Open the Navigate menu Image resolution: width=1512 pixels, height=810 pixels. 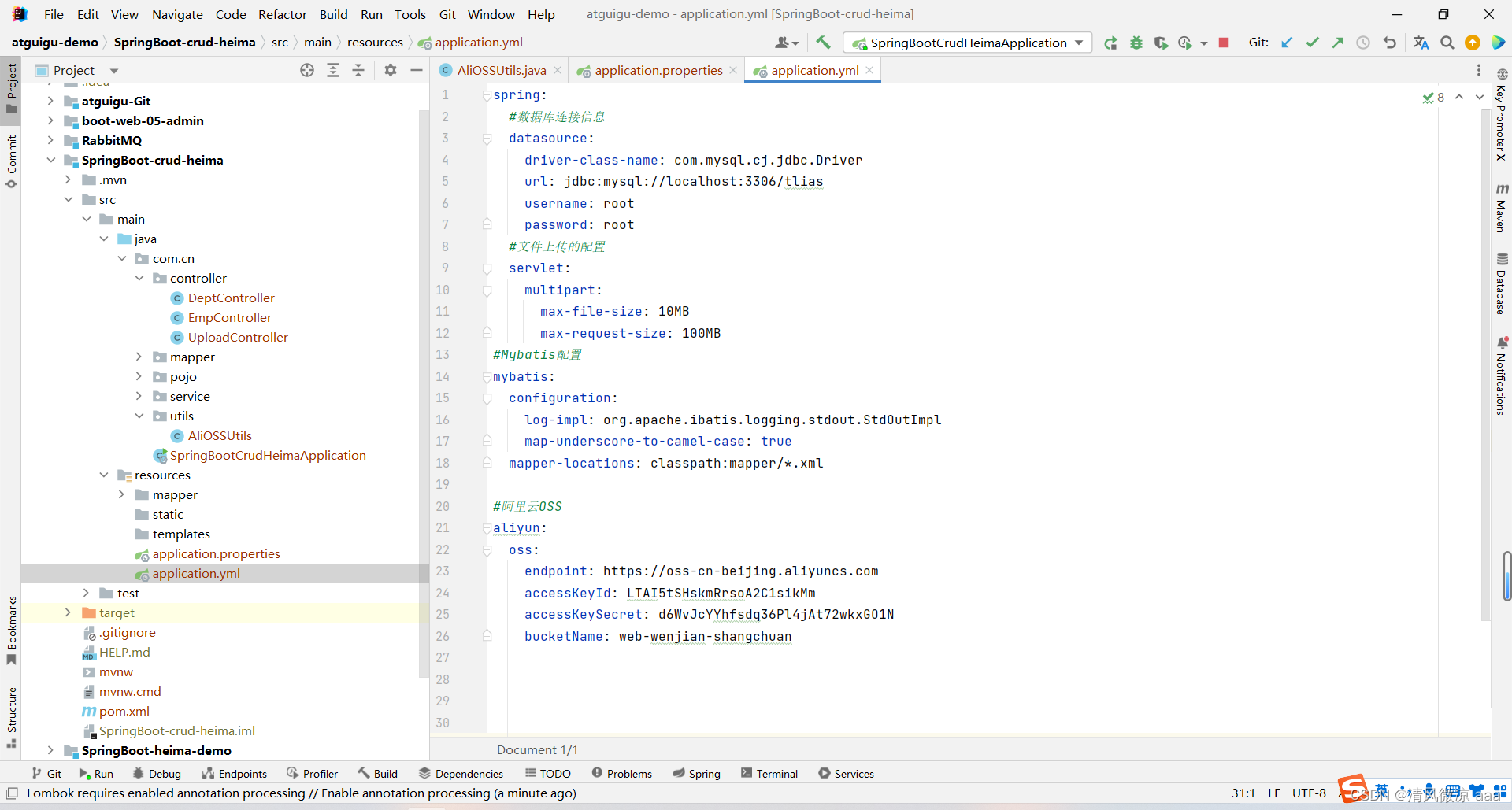click(x=177, y=14)
